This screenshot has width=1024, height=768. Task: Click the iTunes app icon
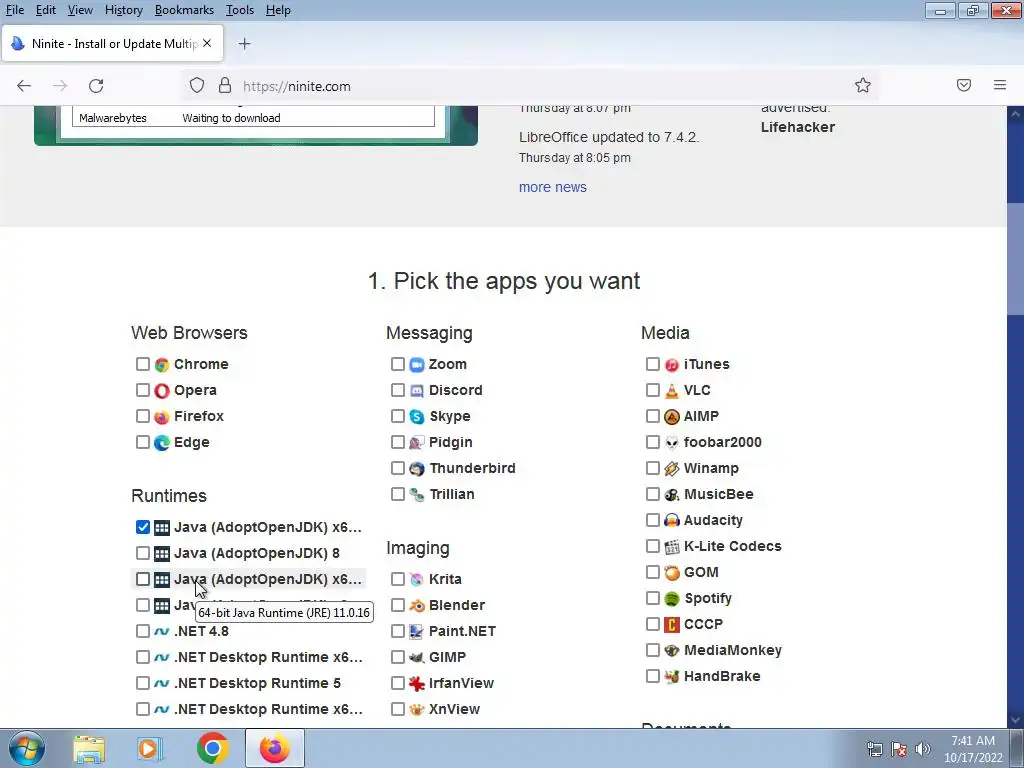[671, 364]
